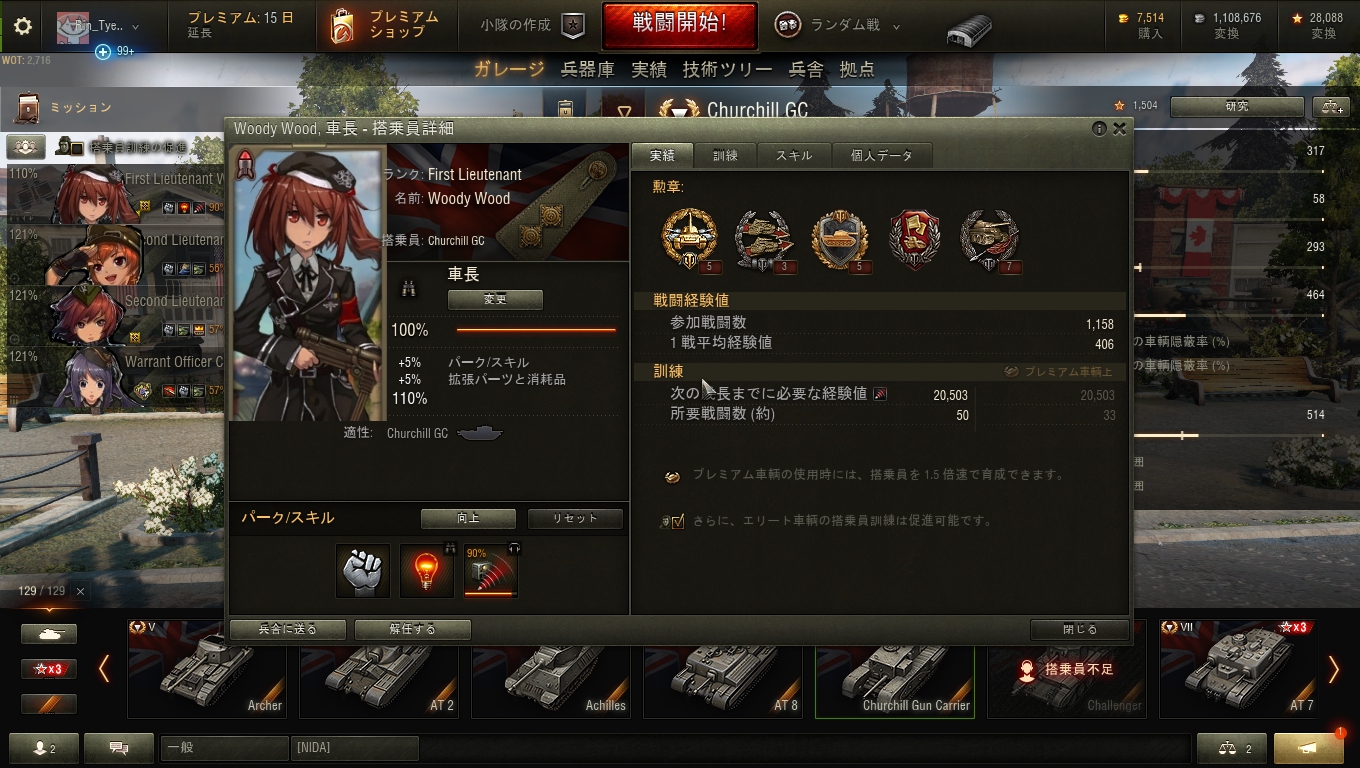Image resolution: width=1360 pixels, height=768 pixels.
Task: Select the Brothers in Arms fist perk
Action: [x=362, y=571]
